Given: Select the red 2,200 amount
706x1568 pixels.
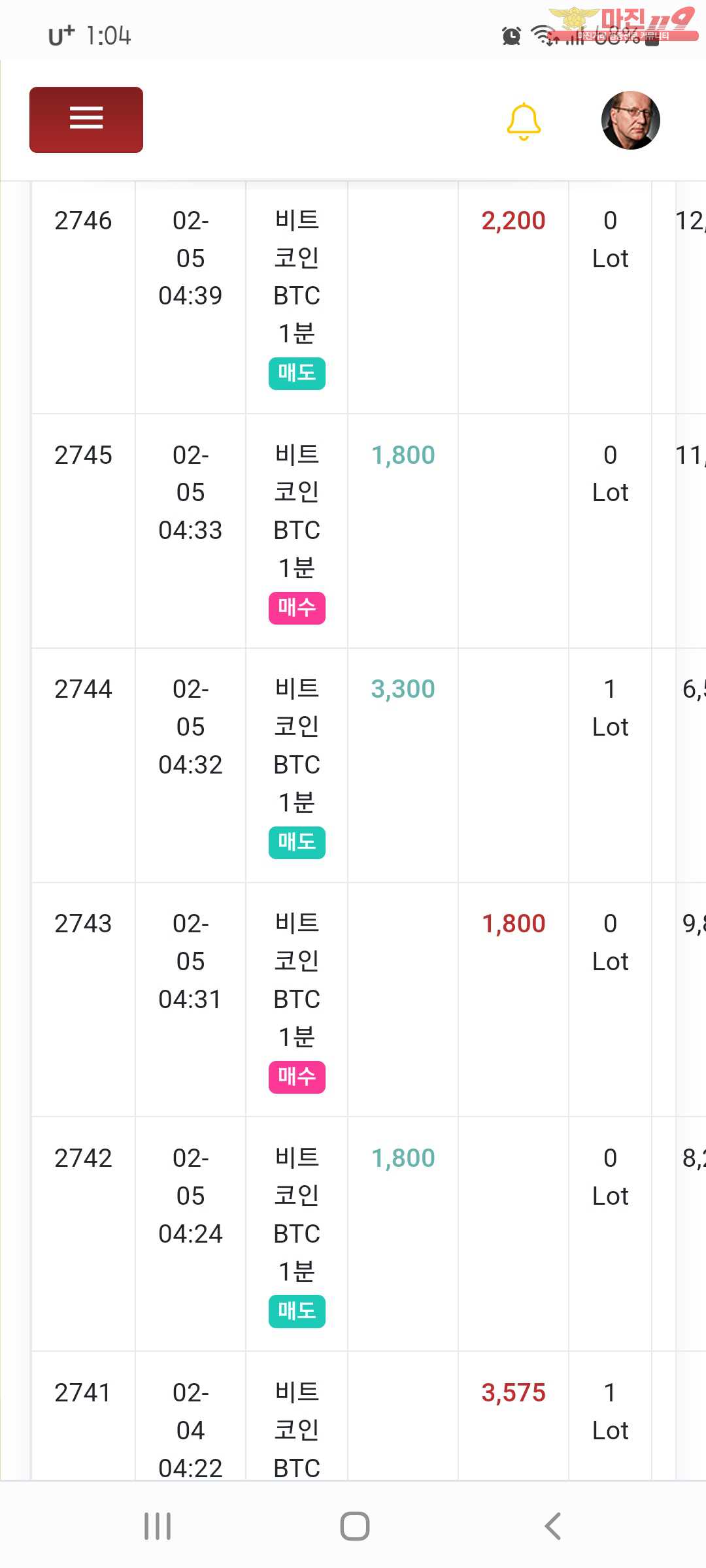Looking at the screenshot, I should (x=513, y=221).
